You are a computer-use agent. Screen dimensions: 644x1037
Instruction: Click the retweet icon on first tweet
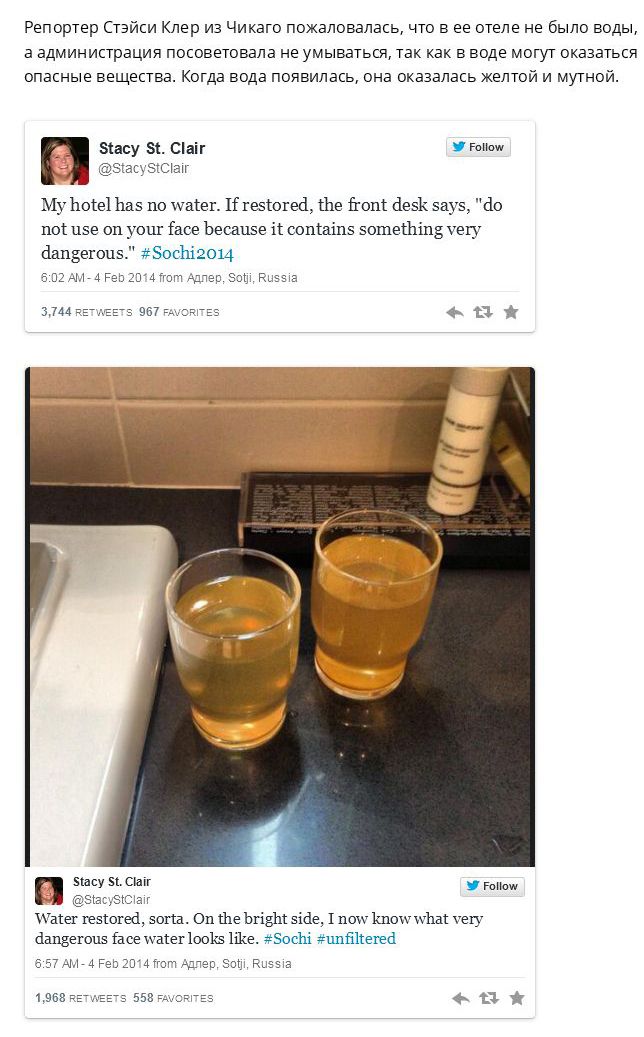click(x=483, y=311)
